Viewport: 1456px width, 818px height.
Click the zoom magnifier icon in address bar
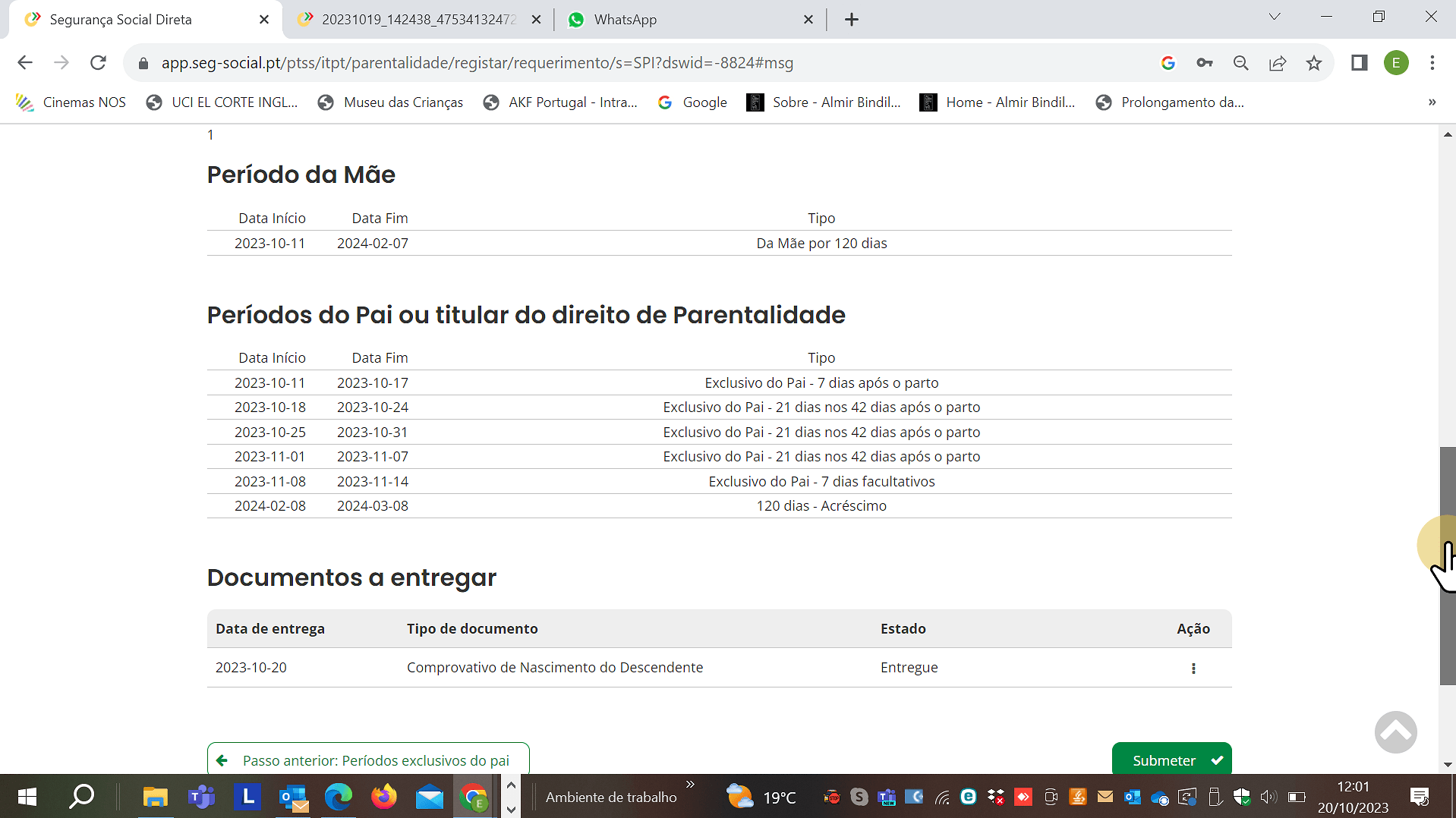pyautogui.click(x=1241, y=63)
